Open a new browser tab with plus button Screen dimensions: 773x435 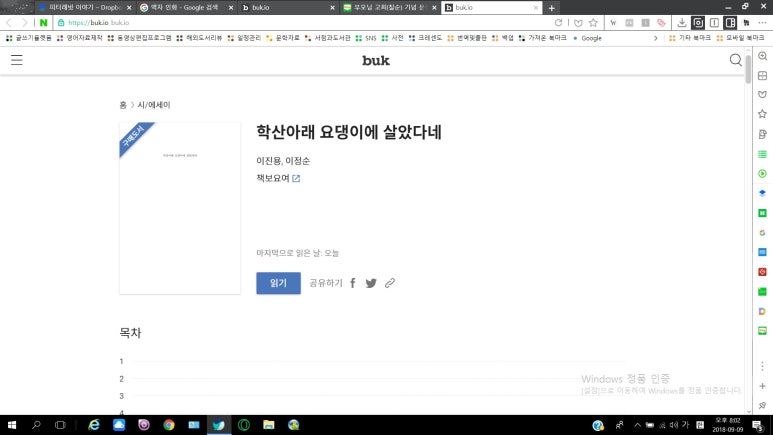click(552, 8)
